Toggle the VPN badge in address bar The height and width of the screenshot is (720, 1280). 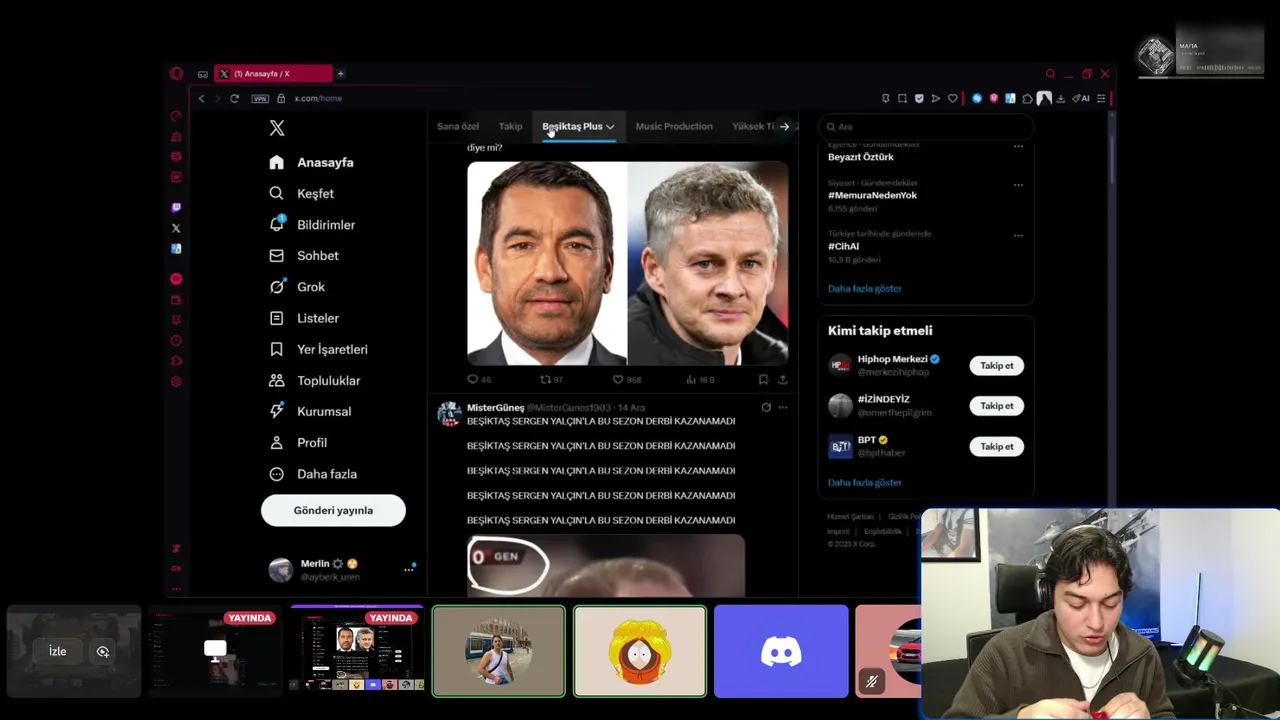[260, 98]
